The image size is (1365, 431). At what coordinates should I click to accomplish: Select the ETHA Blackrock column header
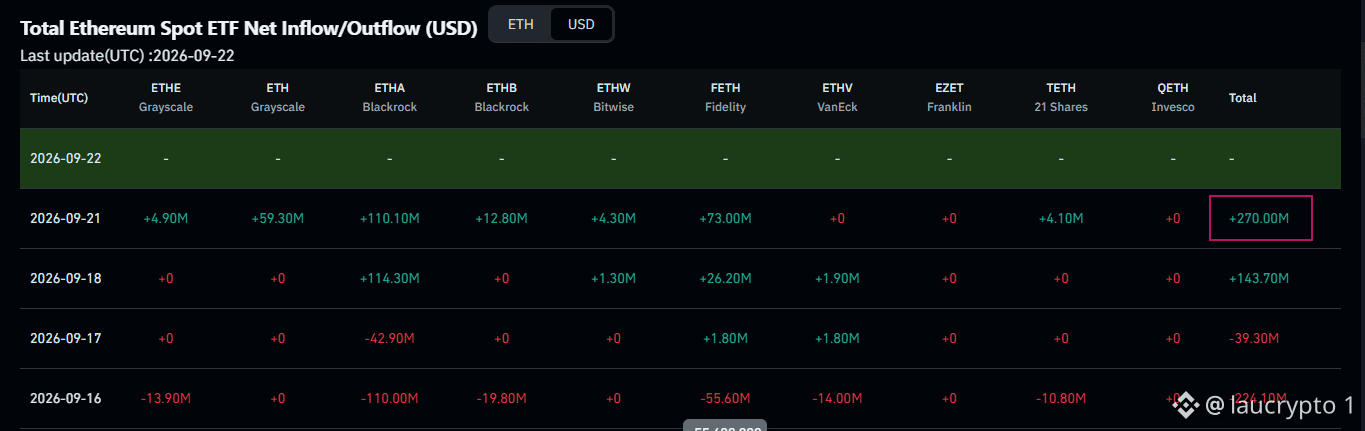[390, 98]
